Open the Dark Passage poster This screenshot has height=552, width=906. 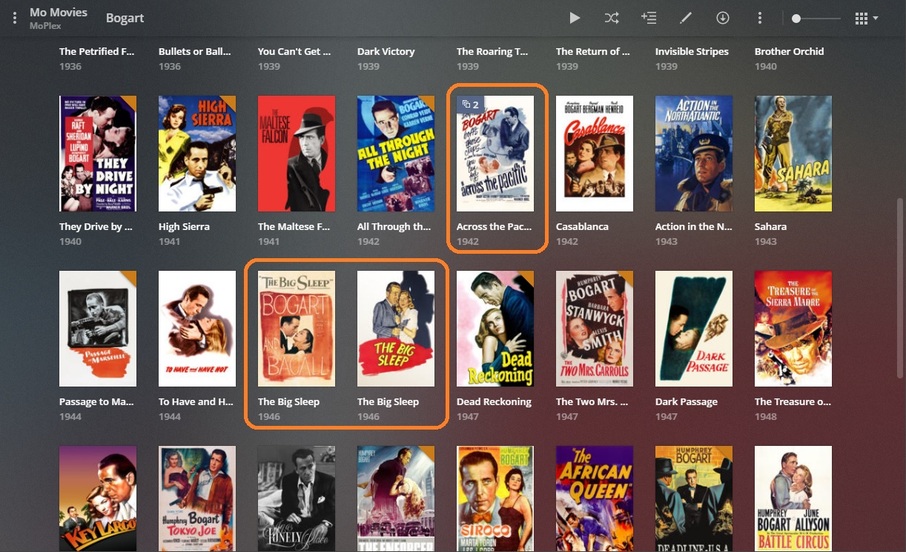tap(694, 329)
